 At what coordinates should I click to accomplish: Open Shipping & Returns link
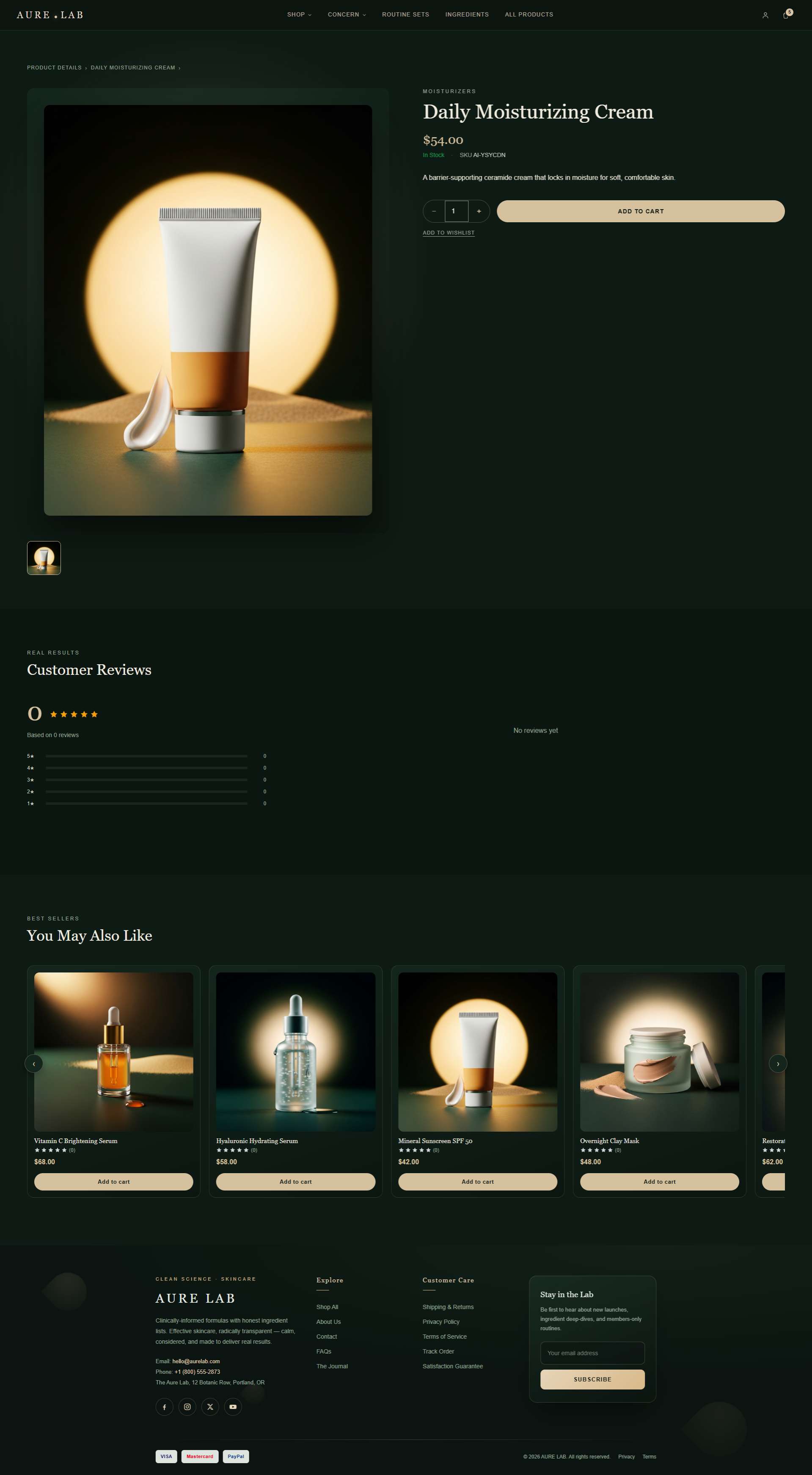(448, 1307)
